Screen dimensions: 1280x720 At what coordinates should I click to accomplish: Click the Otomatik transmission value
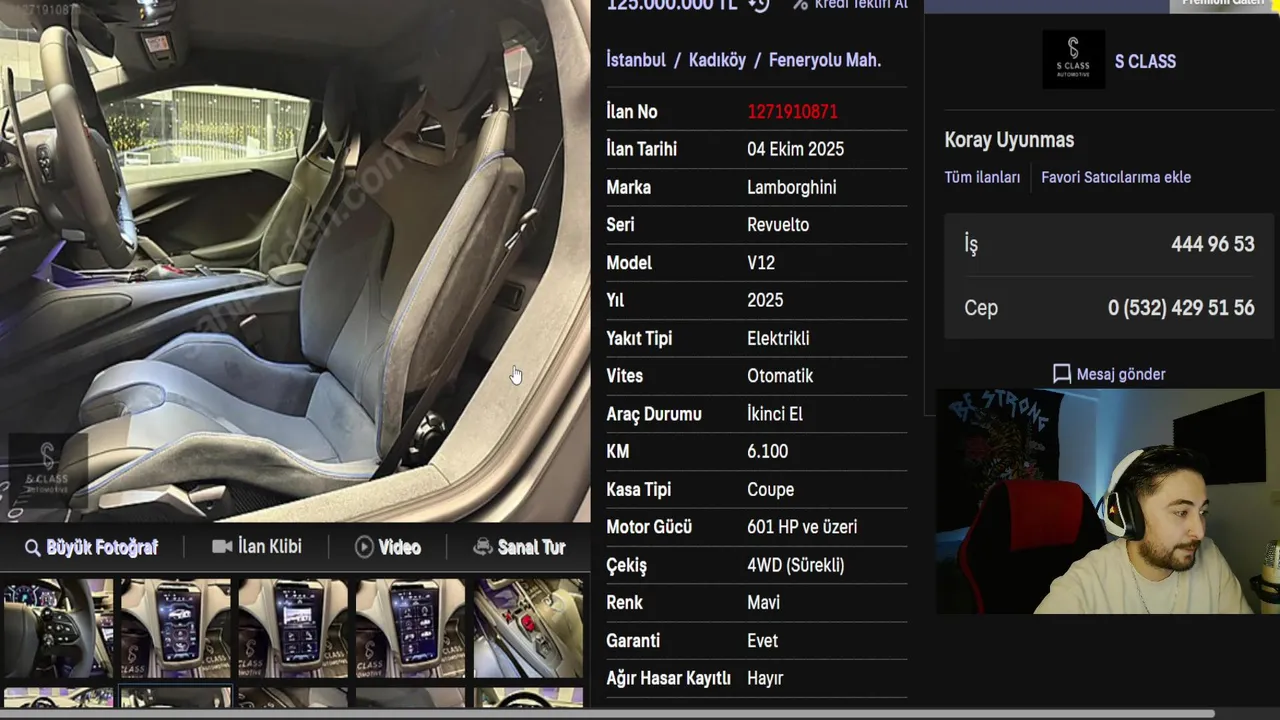780,376
